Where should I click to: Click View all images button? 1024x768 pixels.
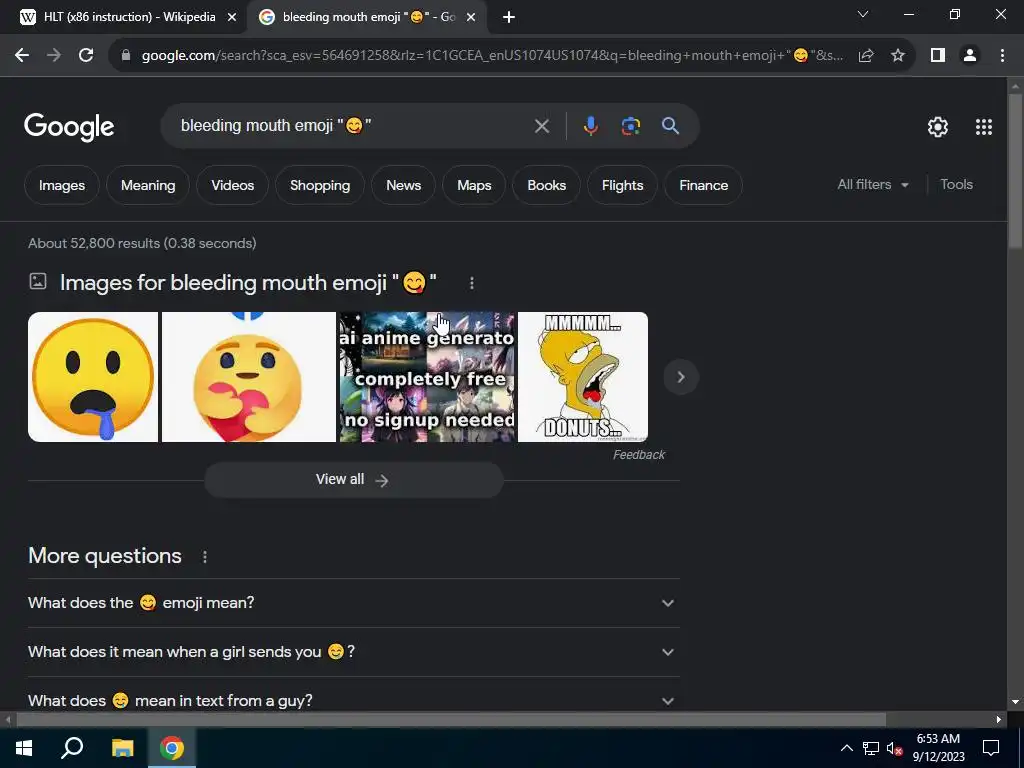click(353, 480)
